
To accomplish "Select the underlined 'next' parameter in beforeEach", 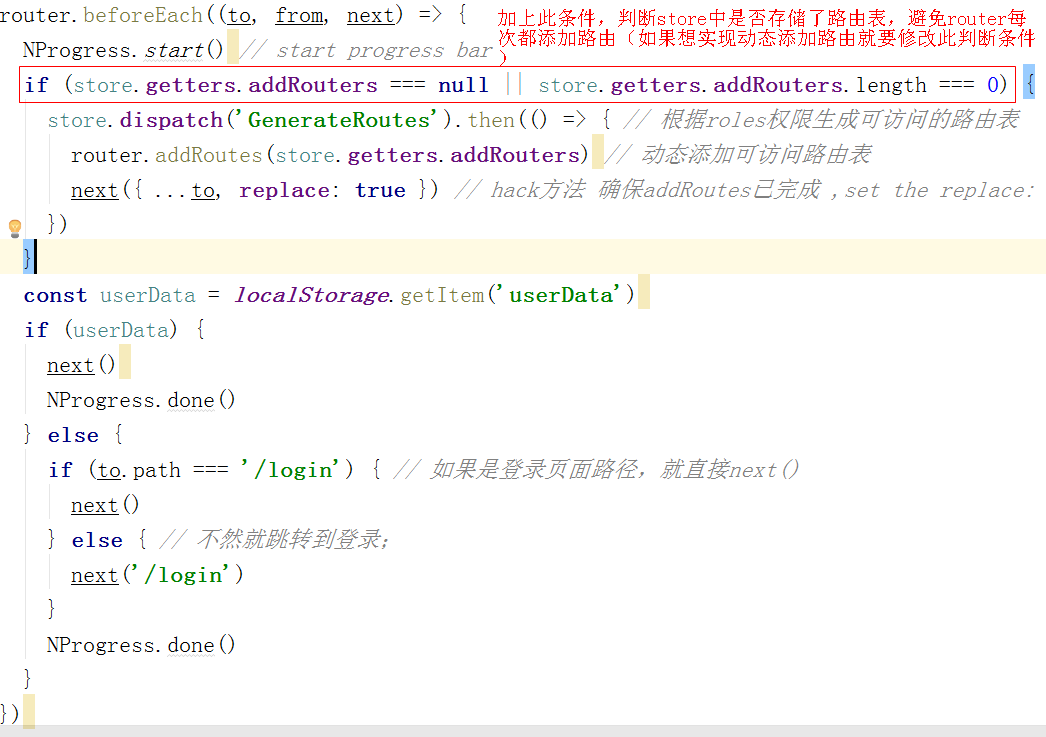I will point(369,15).
